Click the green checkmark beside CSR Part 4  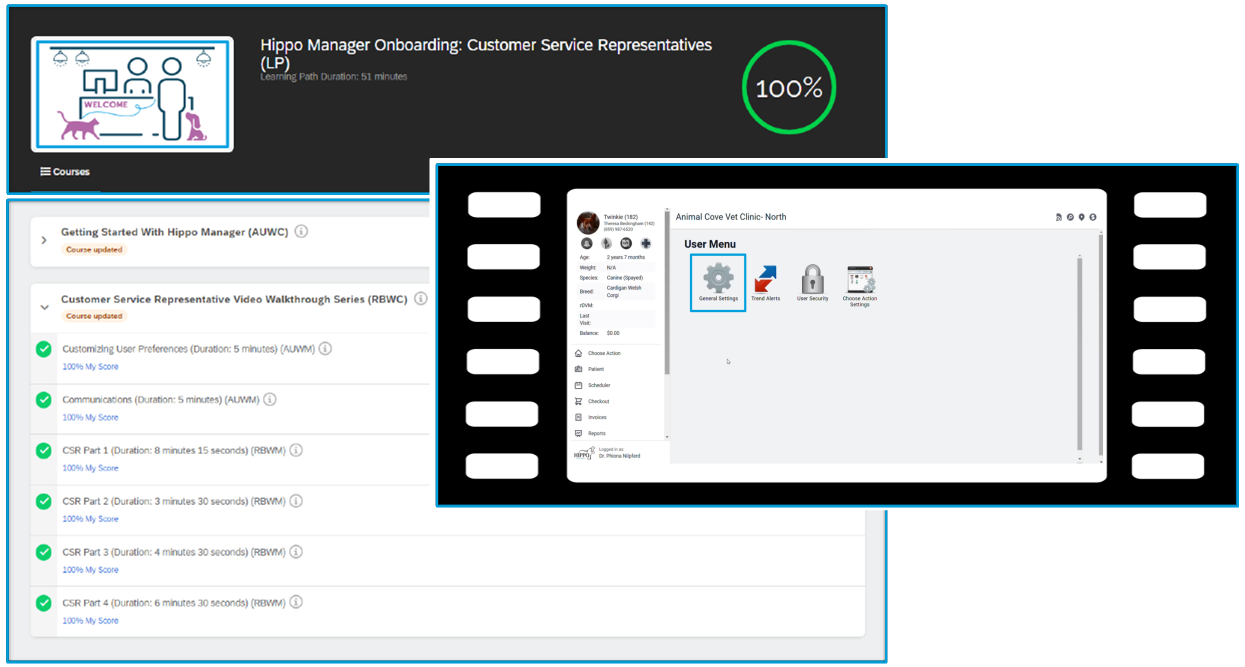44,603
